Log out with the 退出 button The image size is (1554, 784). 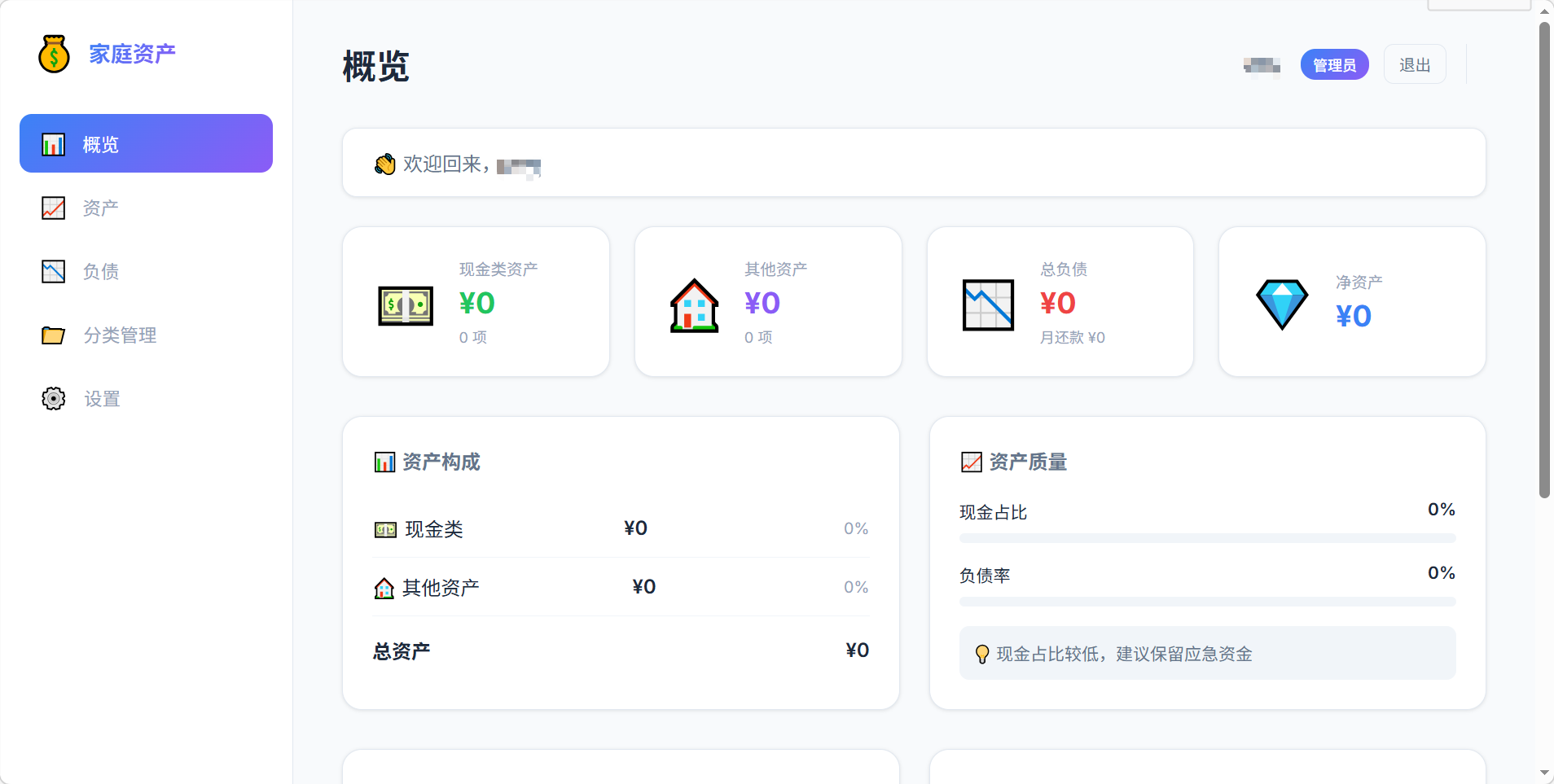pyautogui.click(x=1415, y=64)
